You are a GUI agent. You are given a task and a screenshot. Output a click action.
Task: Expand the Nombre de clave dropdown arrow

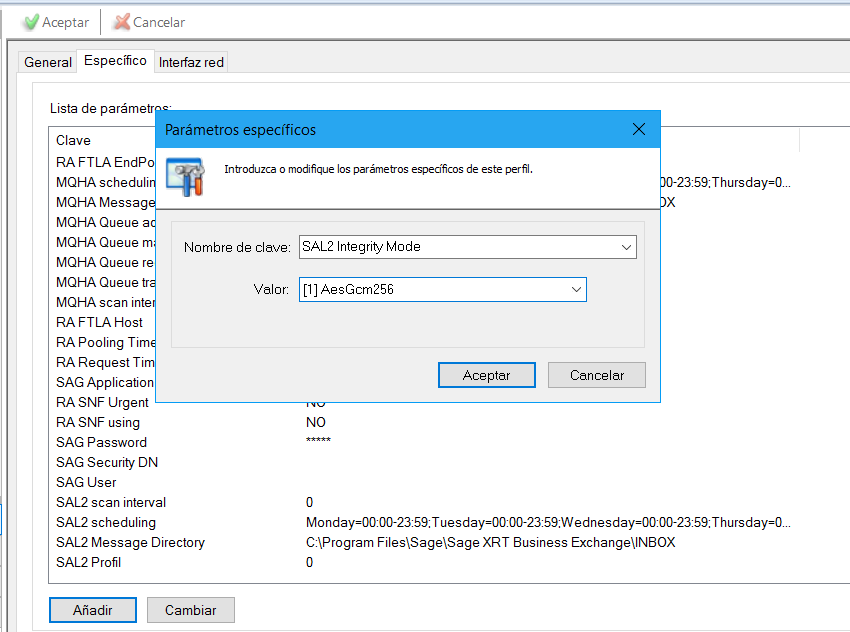tap(626, 247)
